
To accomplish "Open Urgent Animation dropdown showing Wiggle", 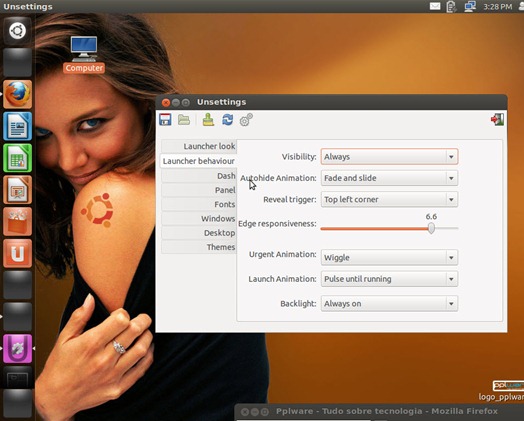I will pyautogui.click(x=389, y=258).
